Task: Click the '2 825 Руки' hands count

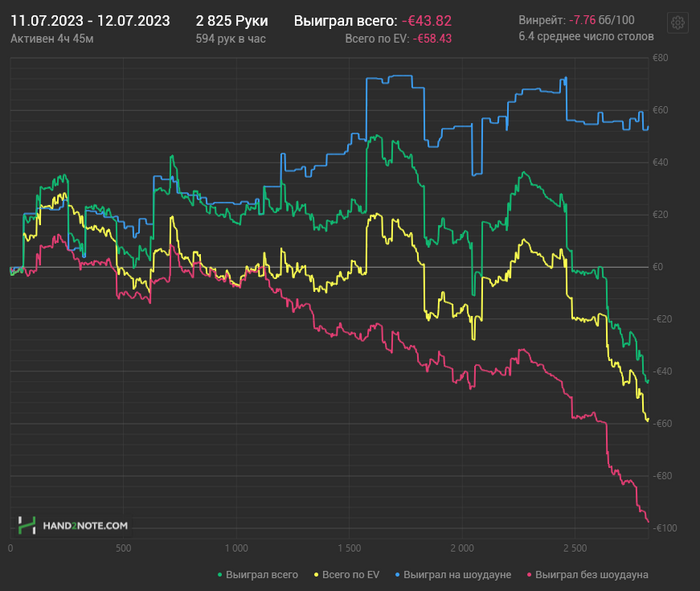Action: click(232, 21)
